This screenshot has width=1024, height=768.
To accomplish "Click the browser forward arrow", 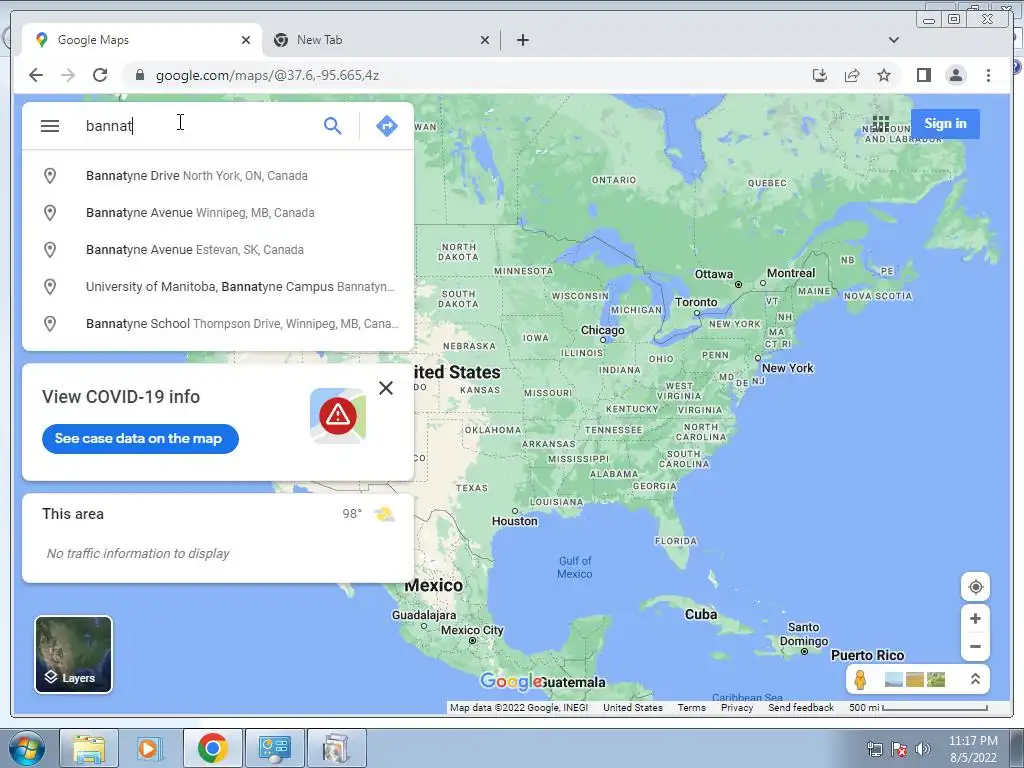I will pos(68,75).
